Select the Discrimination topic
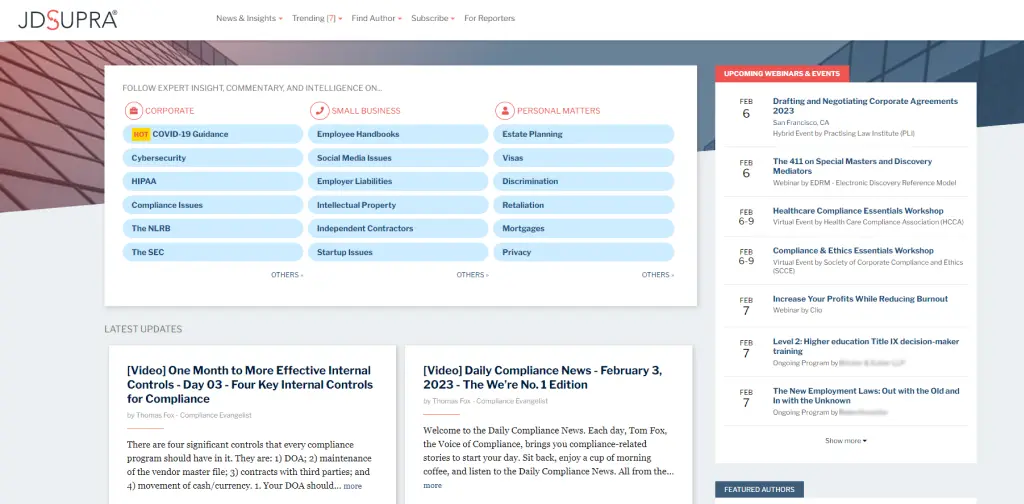 [x=584, y=181]
